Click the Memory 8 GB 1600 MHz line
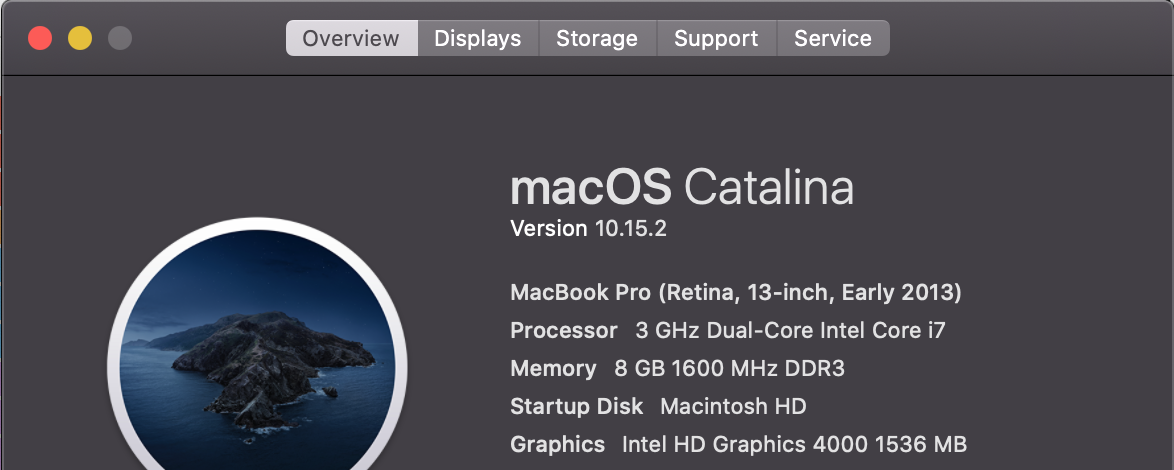This screenshot has width=1174, height=470. tap(677, 368)
